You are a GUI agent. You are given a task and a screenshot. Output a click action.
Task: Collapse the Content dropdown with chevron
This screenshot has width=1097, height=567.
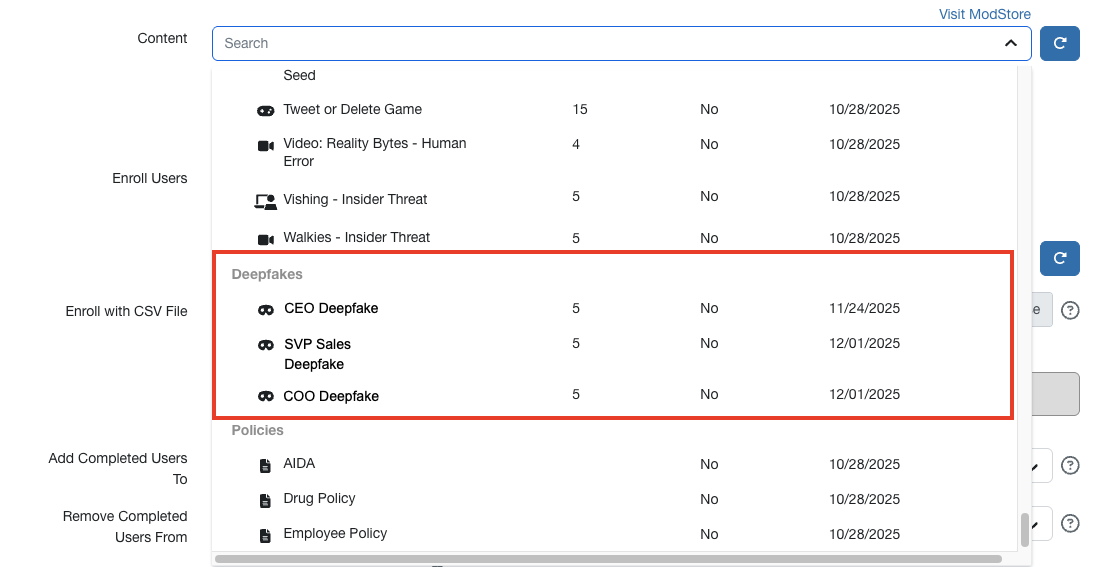point(1011,43)
